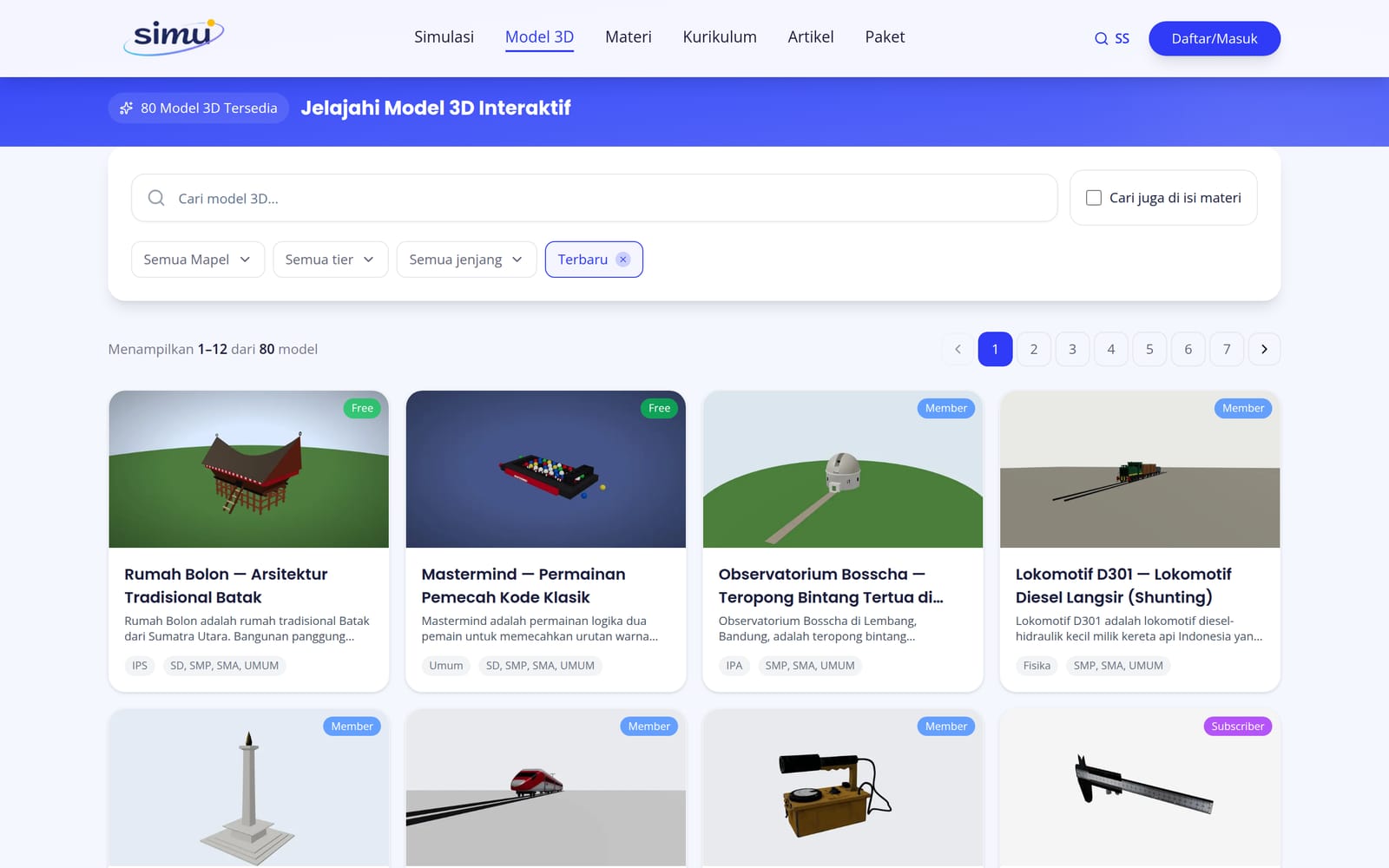Open the Semua Mapel dropdown

198,260
